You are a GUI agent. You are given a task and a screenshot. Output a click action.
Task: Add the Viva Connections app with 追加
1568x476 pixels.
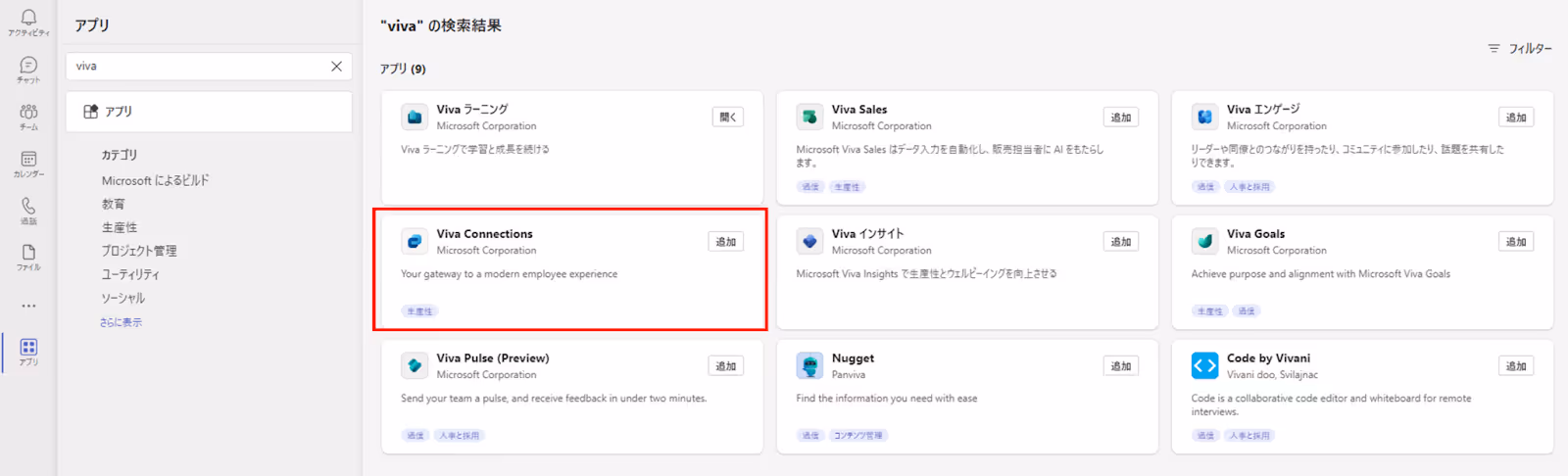tap(726, 242)
